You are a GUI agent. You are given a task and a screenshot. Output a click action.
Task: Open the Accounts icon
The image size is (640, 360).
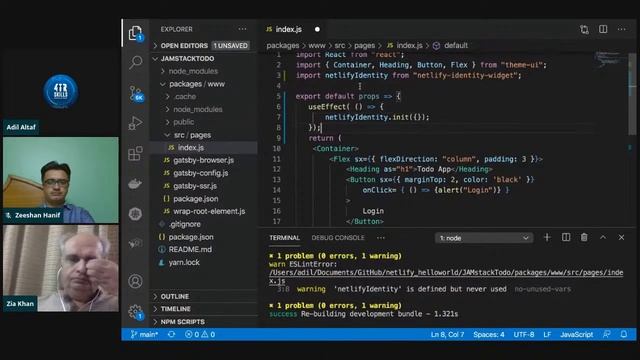[x=135, y=281]
